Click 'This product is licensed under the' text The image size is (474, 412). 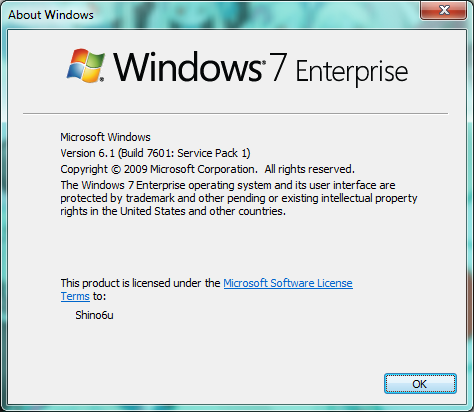pyautogui.click(x=140, y=283)
